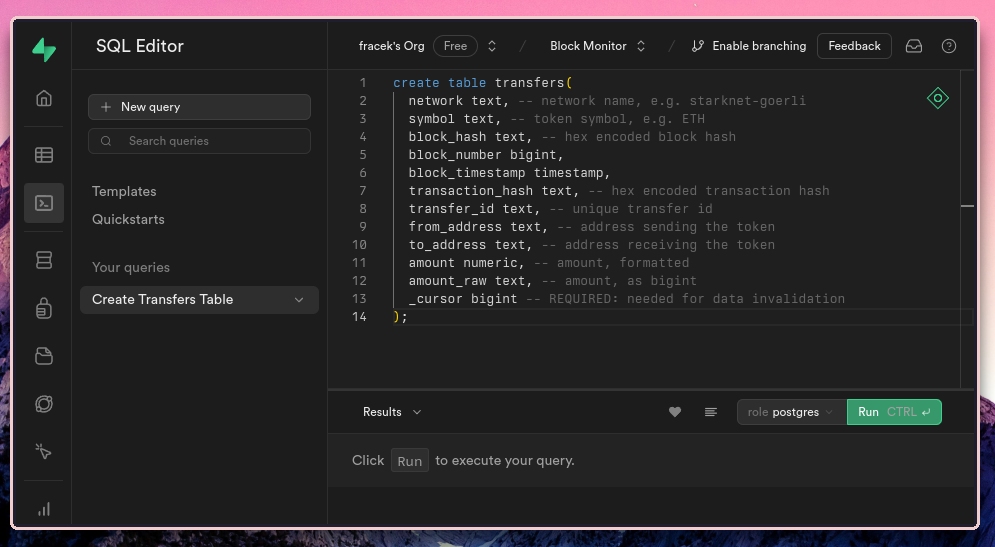Click the 'to_address text,' code line
Screen dimensions: 995x547
click(x=470, y=244)
